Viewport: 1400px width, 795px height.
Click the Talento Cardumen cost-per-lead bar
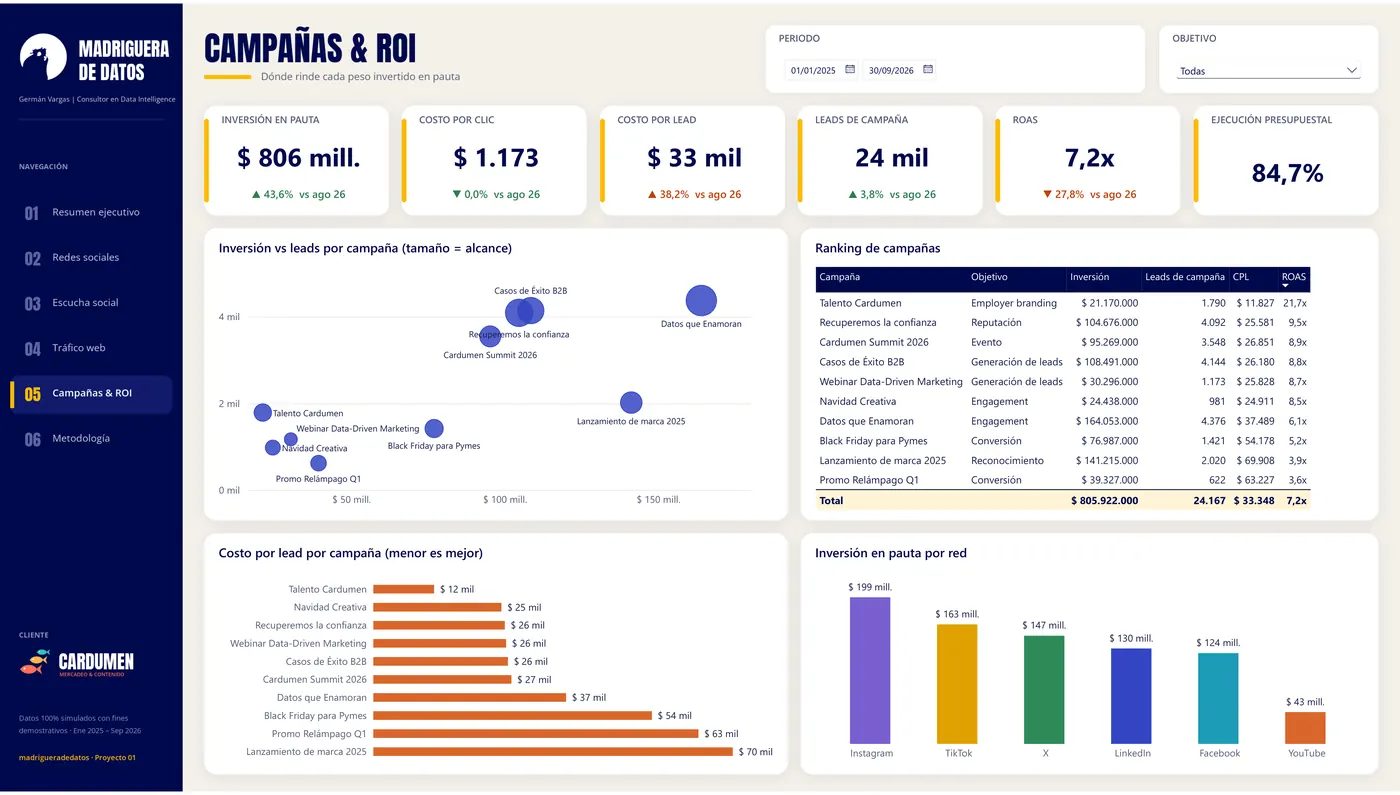coord(404,589)
